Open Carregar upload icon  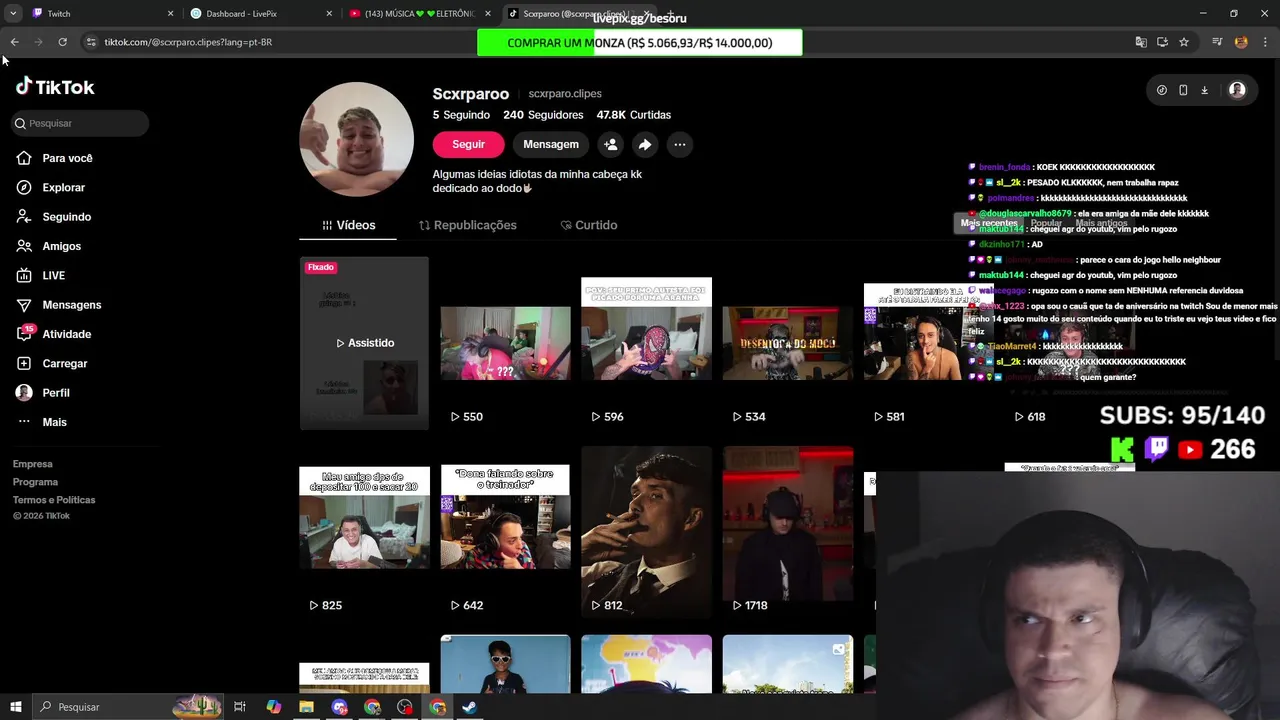(24, 363)
